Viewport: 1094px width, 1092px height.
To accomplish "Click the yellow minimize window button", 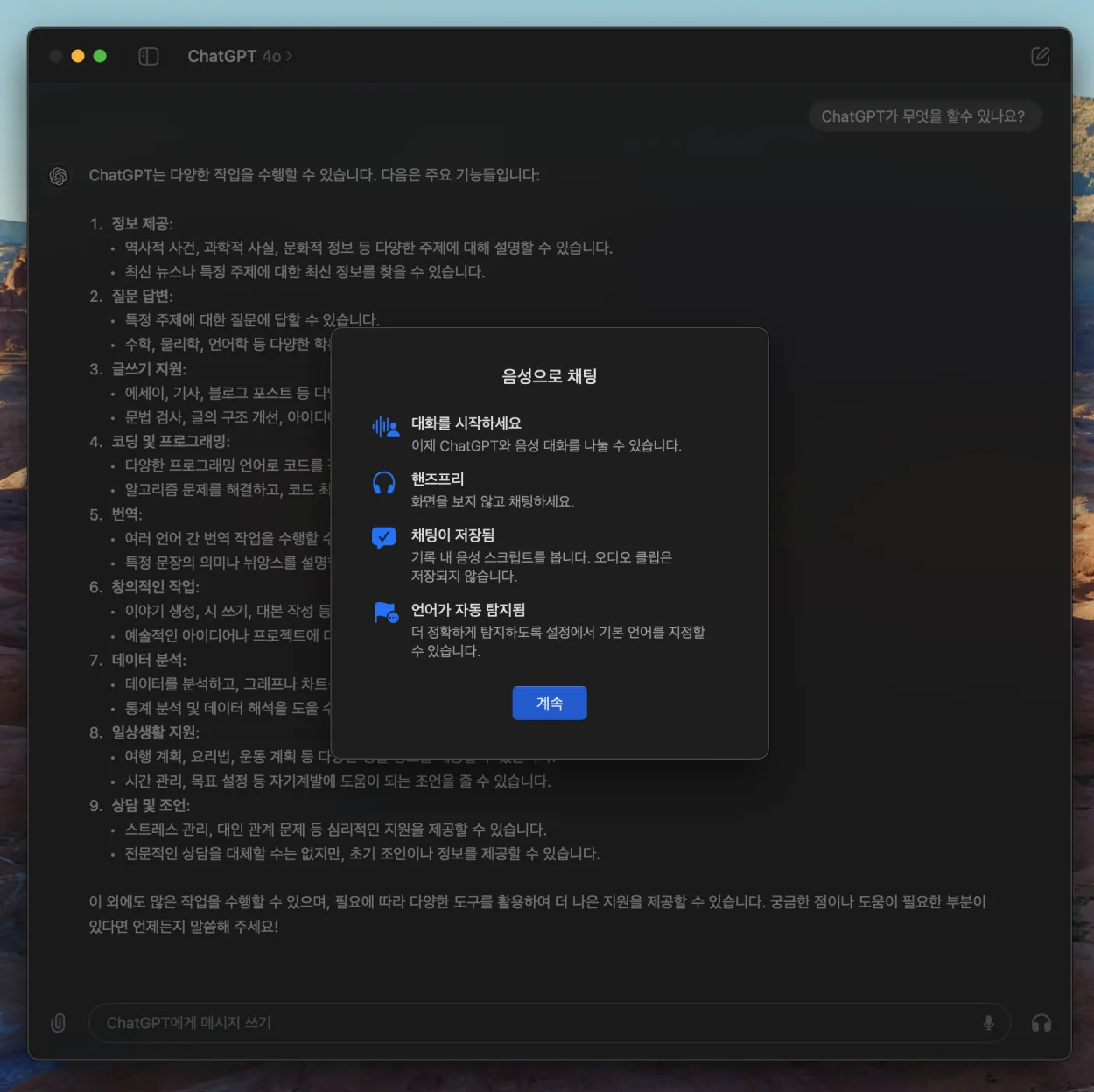I will (x=78, y=56).
